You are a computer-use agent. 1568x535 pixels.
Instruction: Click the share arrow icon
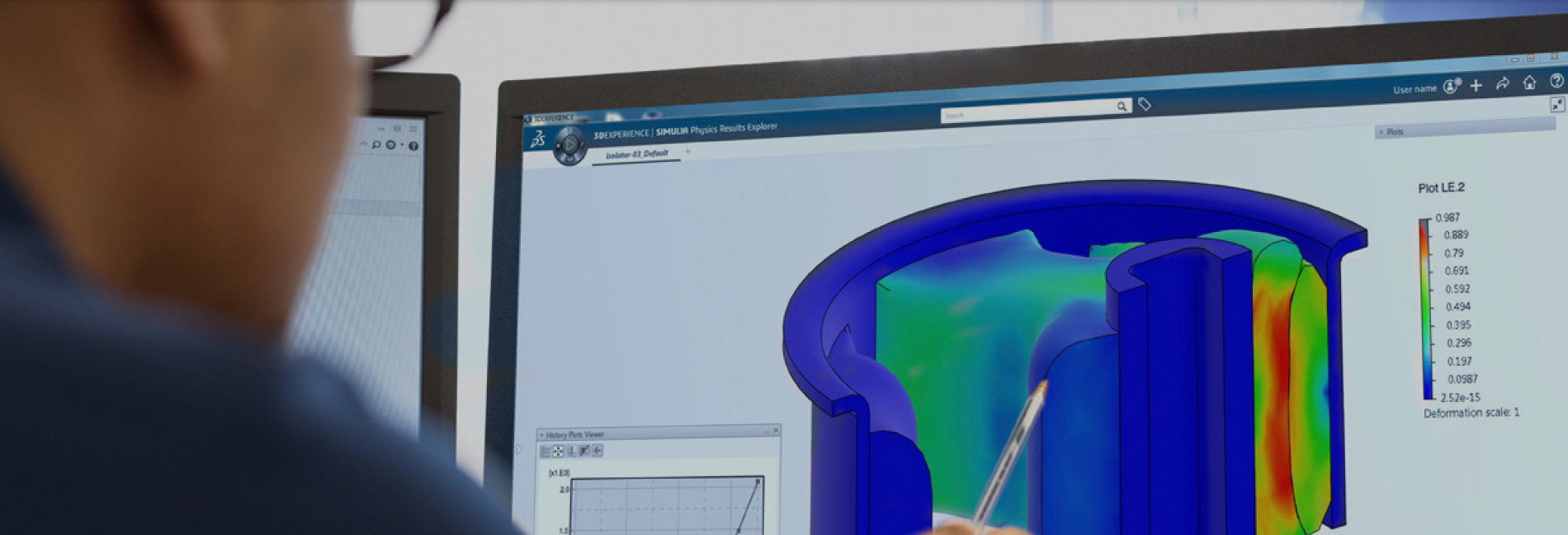[1503, 83]
